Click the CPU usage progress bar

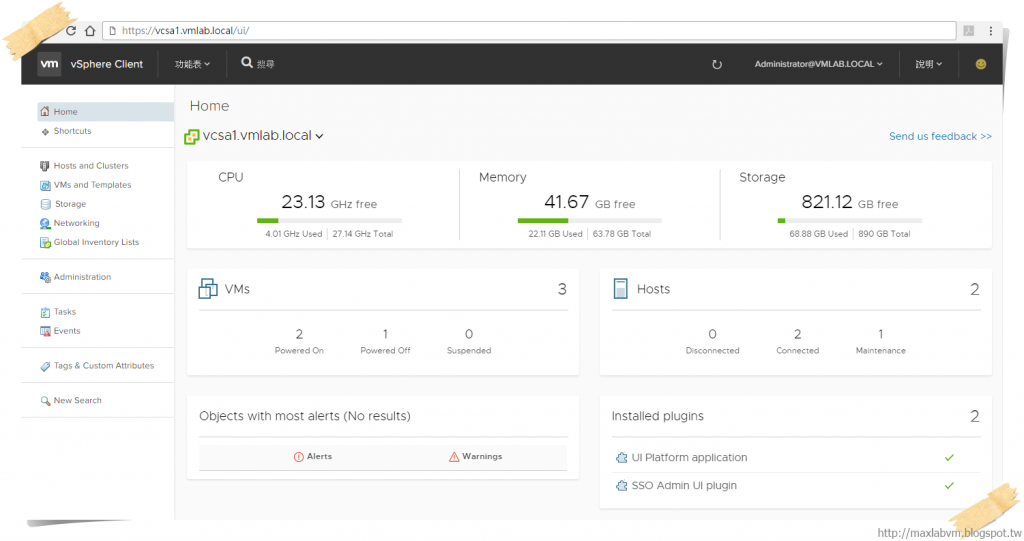(329, 220)
